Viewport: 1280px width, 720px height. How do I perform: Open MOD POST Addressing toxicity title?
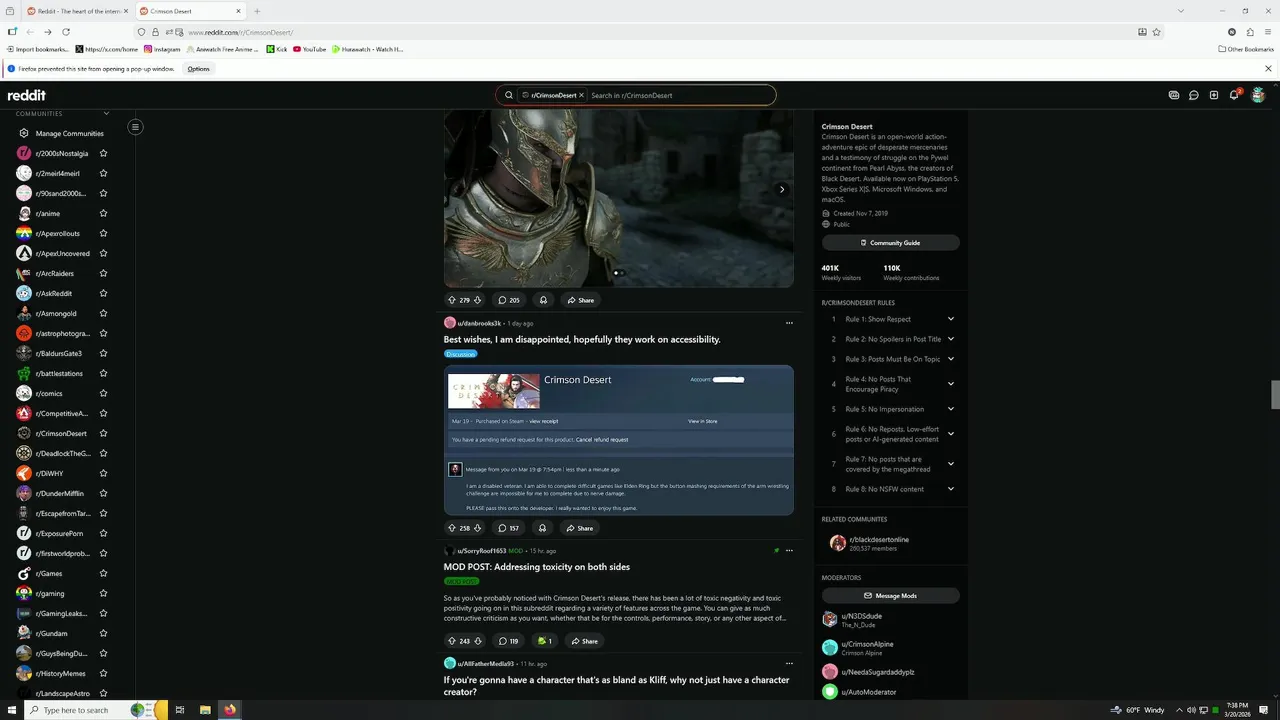pos(537,567)
